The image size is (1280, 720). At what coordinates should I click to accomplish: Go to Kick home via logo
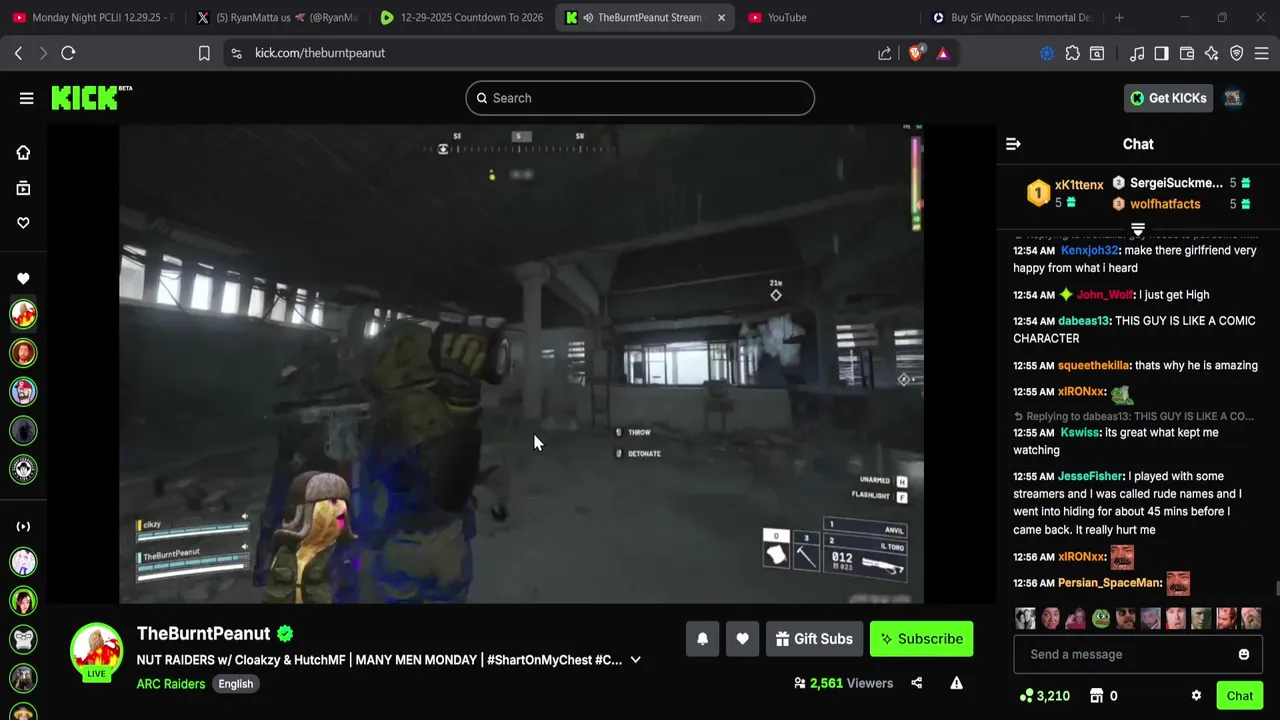click(x=91, y=97)
